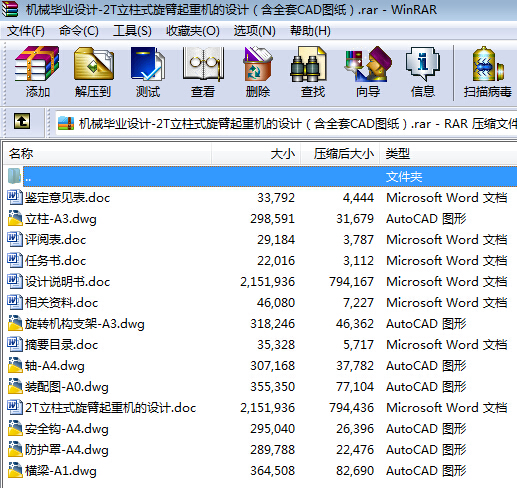
Task: Click the Delete (删除) toolbar icon
Action: pos(258,64)
